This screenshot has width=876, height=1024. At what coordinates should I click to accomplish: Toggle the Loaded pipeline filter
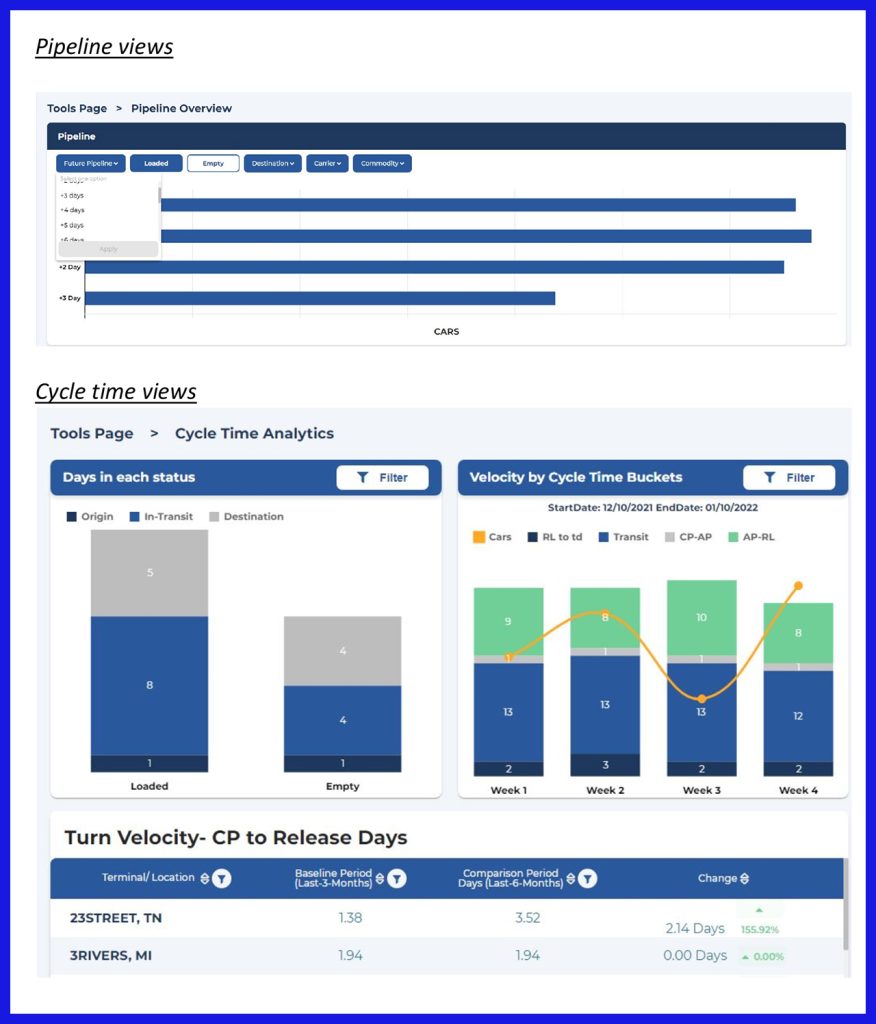[156, 163]
